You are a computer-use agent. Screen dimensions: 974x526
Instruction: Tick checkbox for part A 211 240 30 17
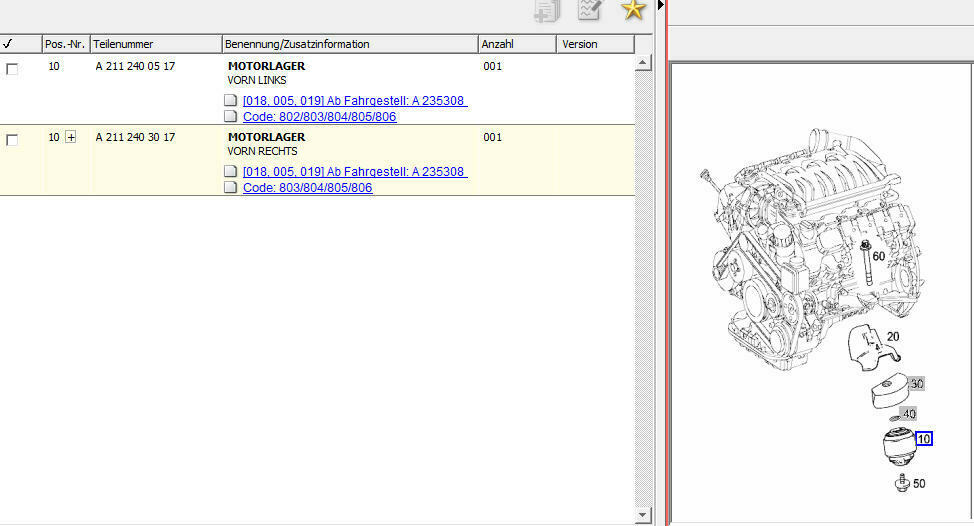coord(12,140)
